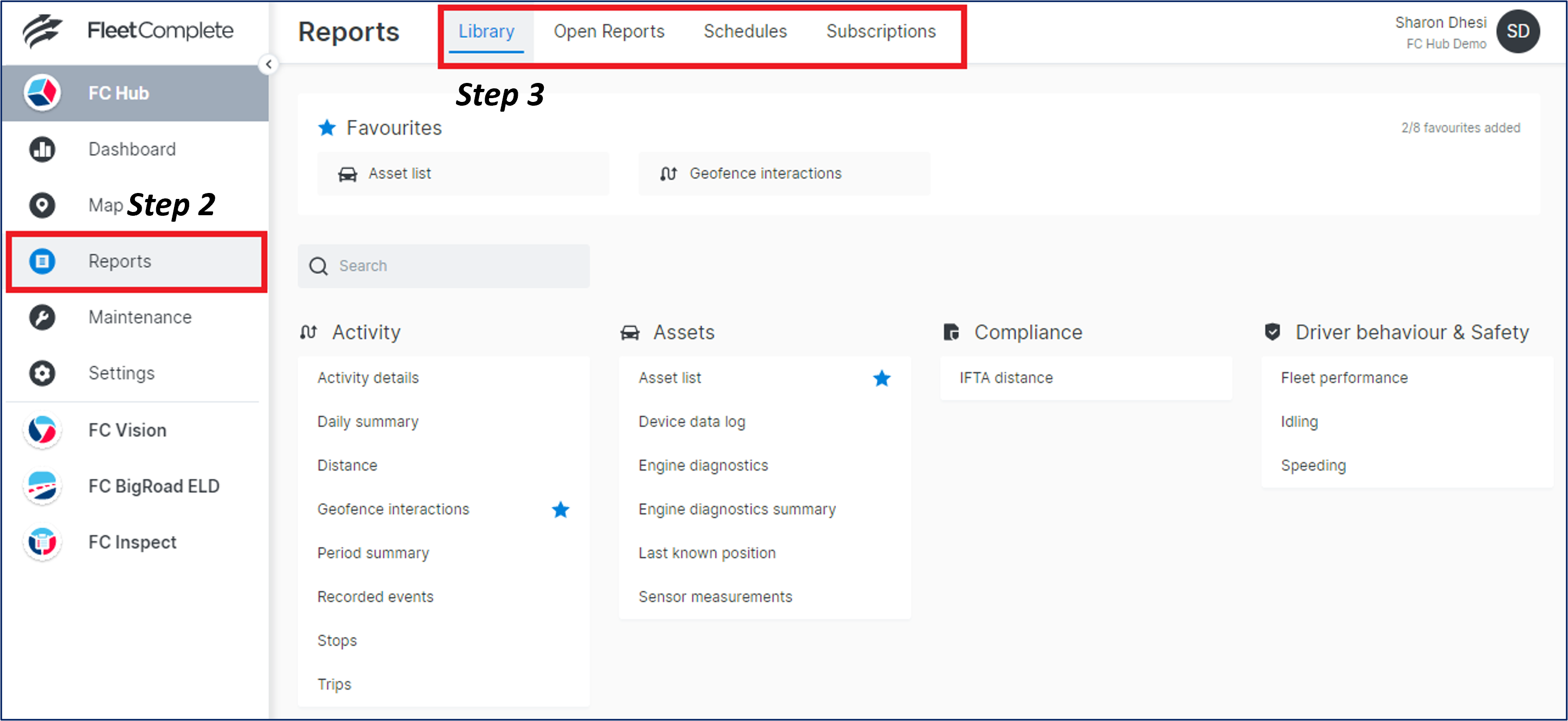Viewport: 1568px width, 721px height.
Task: Click the FC Inspect app icon
Action: click(42, 542)
